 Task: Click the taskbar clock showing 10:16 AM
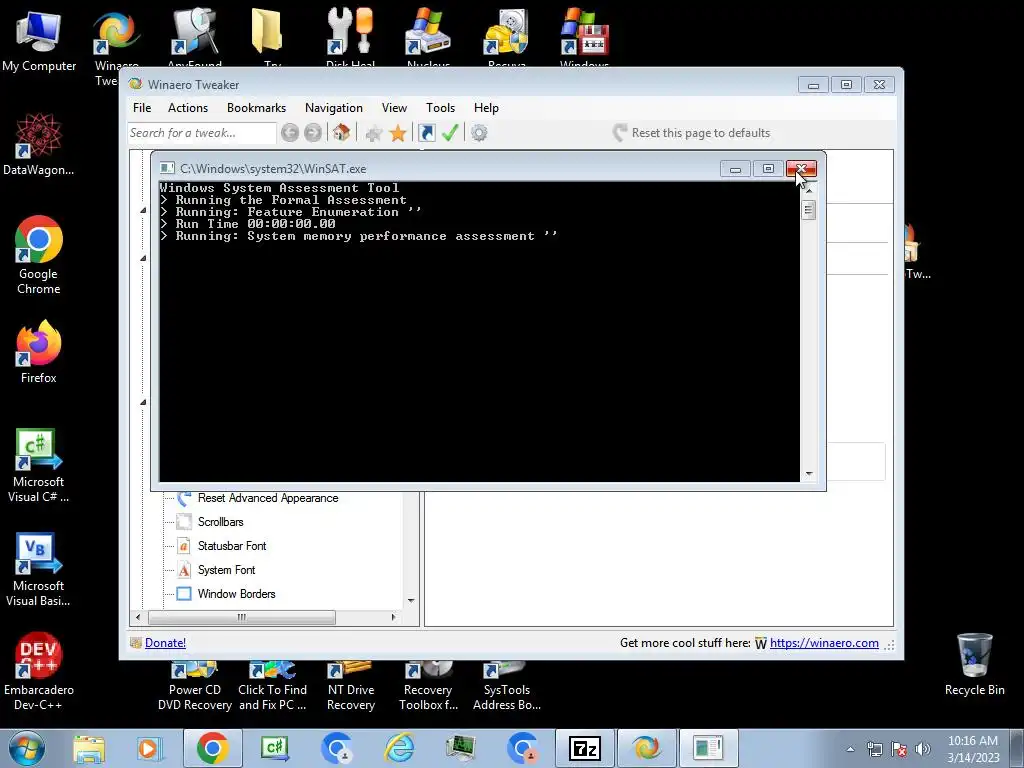973,749
